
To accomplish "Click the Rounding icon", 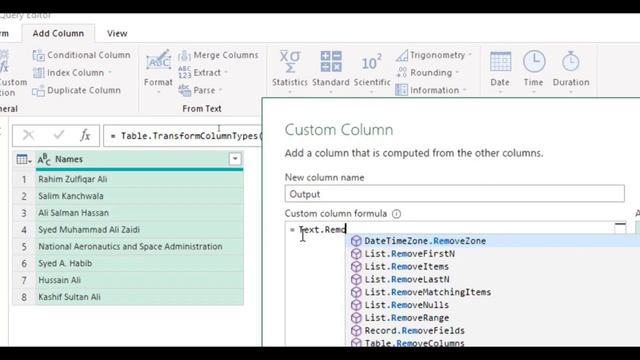I will click(402, 73).
